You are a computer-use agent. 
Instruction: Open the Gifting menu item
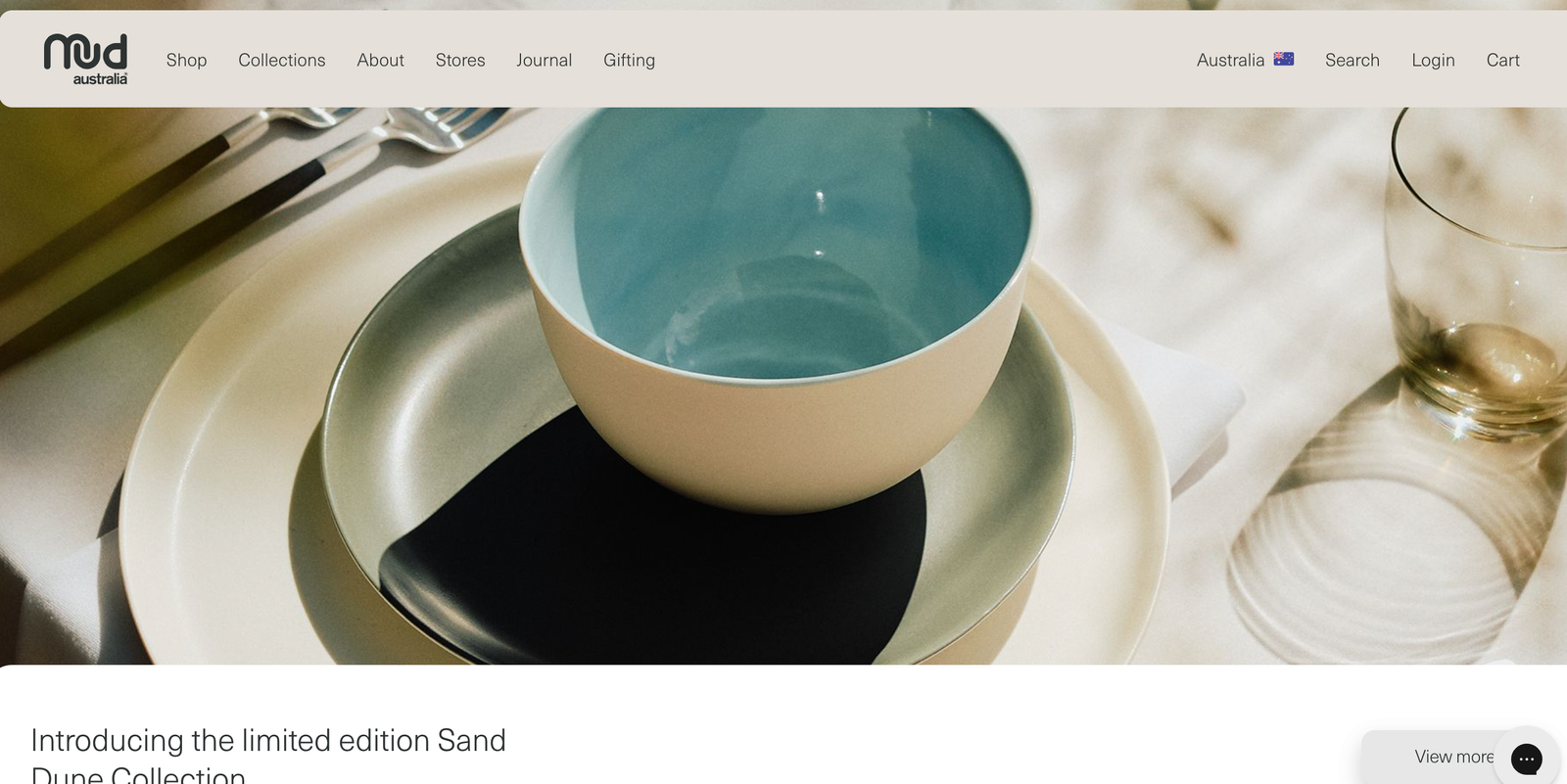tap(629, 60)
